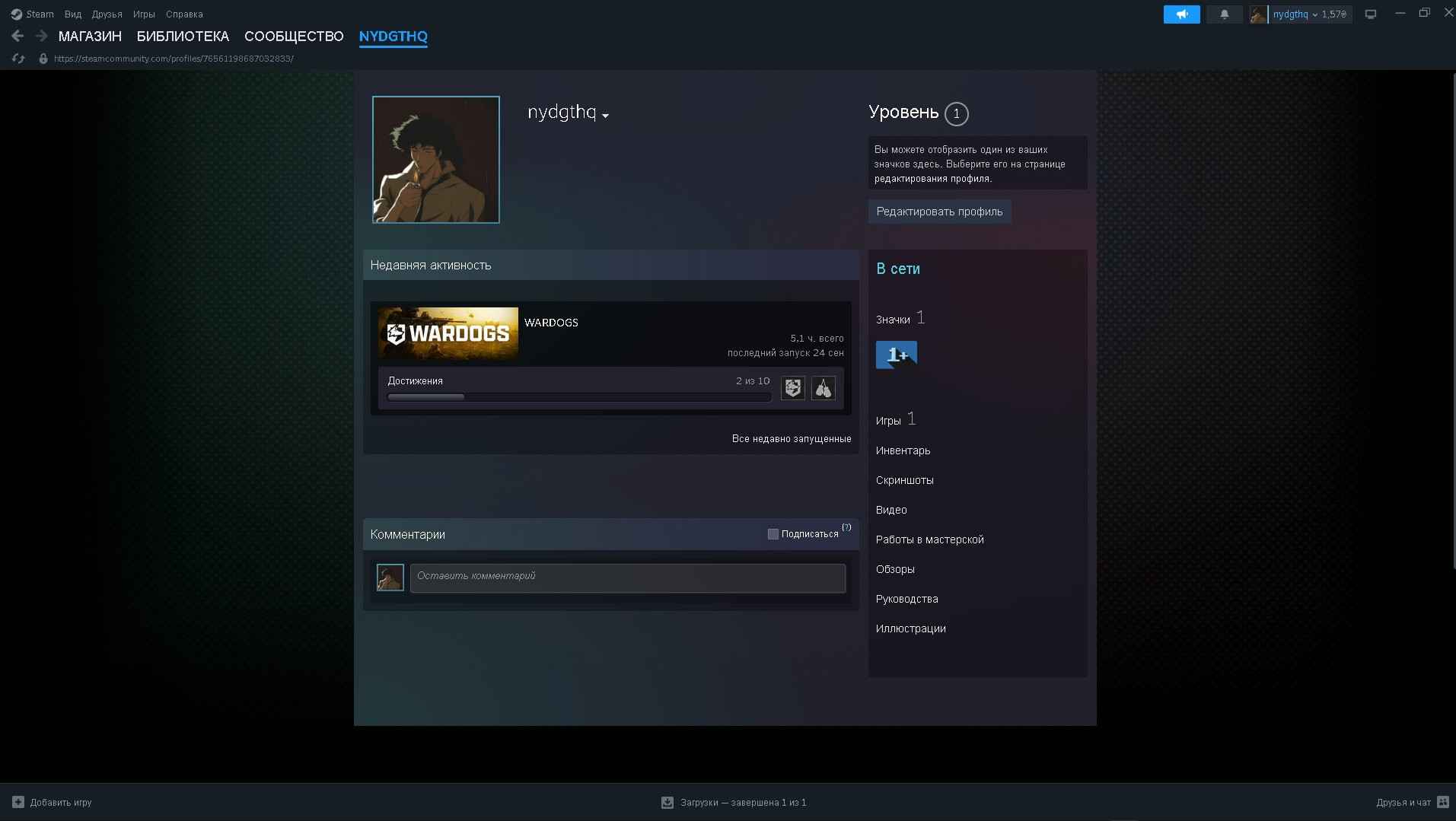1456x821 pixels.
Task: Click the WARDOGS game banner thumbnail
Action: pyautogui.click(x=448, y=333)
